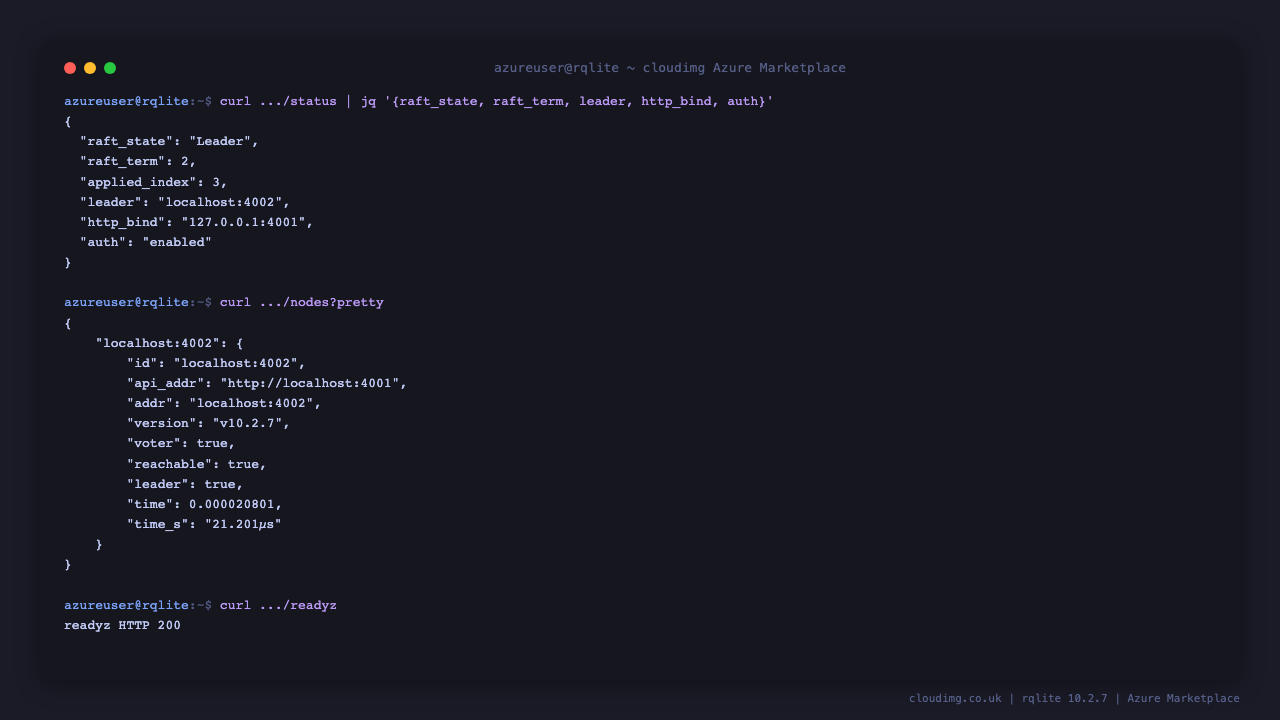Click the '"localhost:4002": {' key line

[x=169, y=343]
